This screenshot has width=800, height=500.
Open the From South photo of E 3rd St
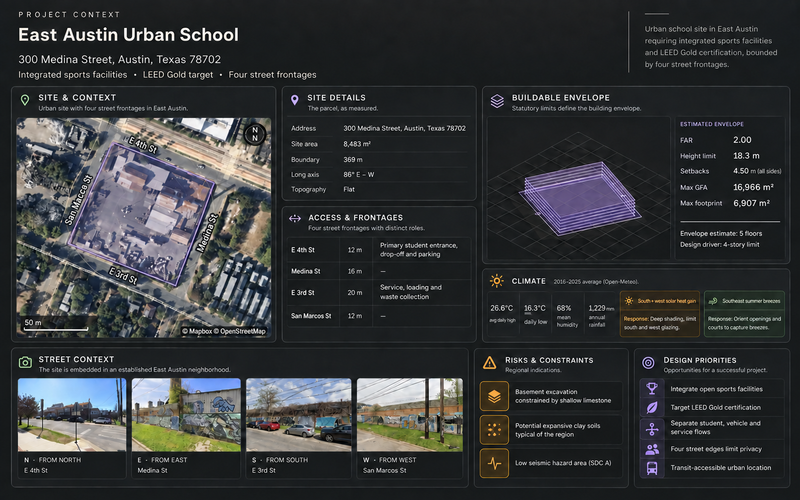pos(299,415)
